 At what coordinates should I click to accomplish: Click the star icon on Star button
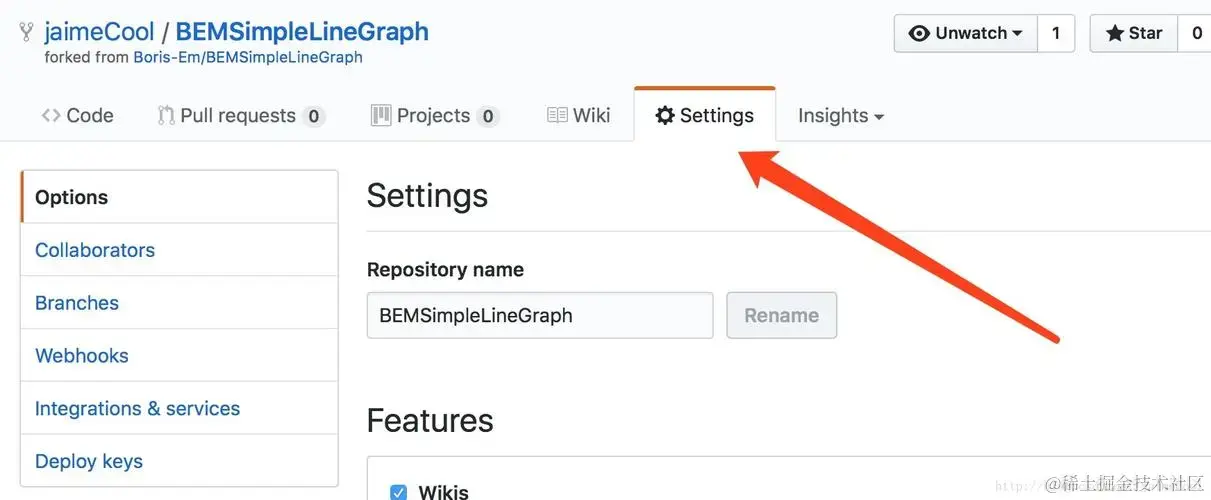[1114, 33]
